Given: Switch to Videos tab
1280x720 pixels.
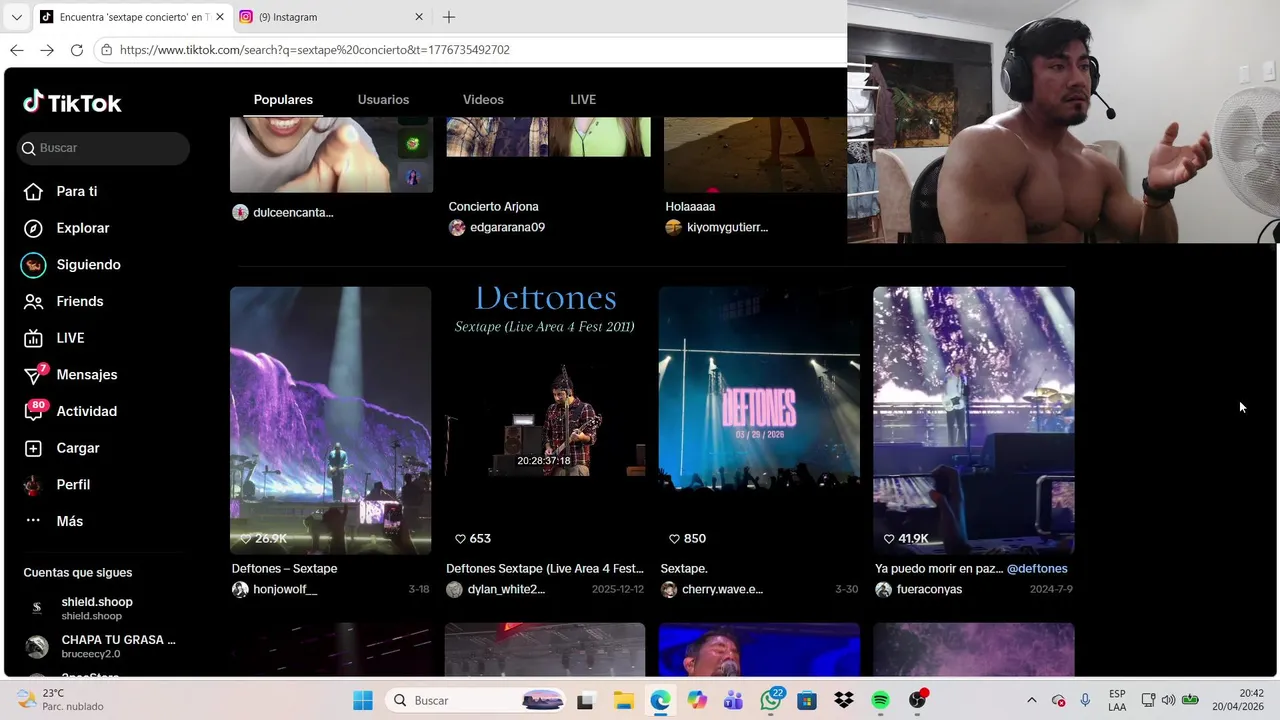Looking at the screenshot, I should (483, 100).
